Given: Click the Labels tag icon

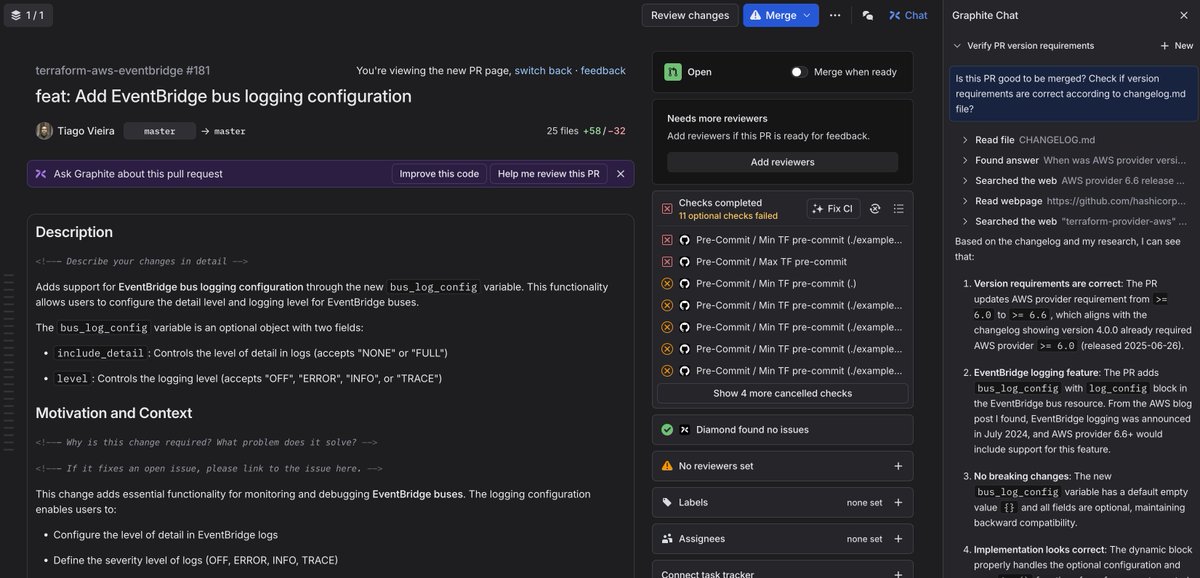Looking at the screenshot, I should tap(667, 503).
